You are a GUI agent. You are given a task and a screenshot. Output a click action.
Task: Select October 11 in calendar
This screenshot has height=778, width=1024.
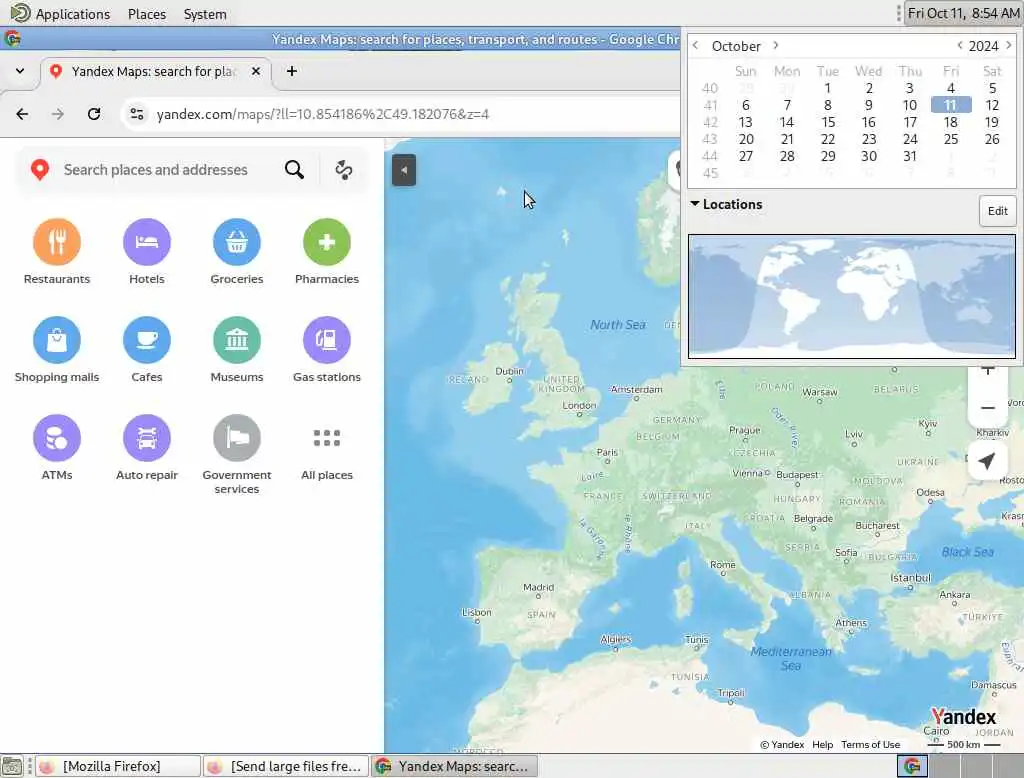pyautogui.click(x=950, y=105)
